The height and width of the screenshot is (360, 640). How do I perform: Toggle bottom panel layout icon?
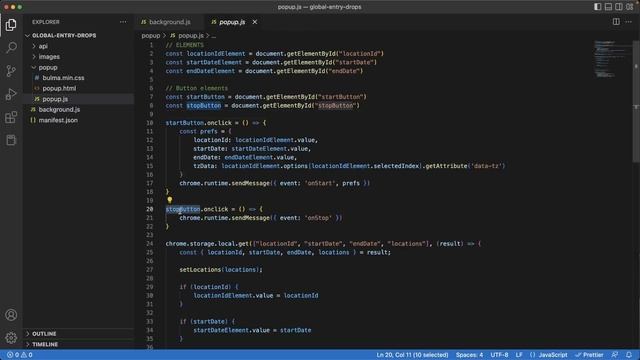tap(608, 7)
